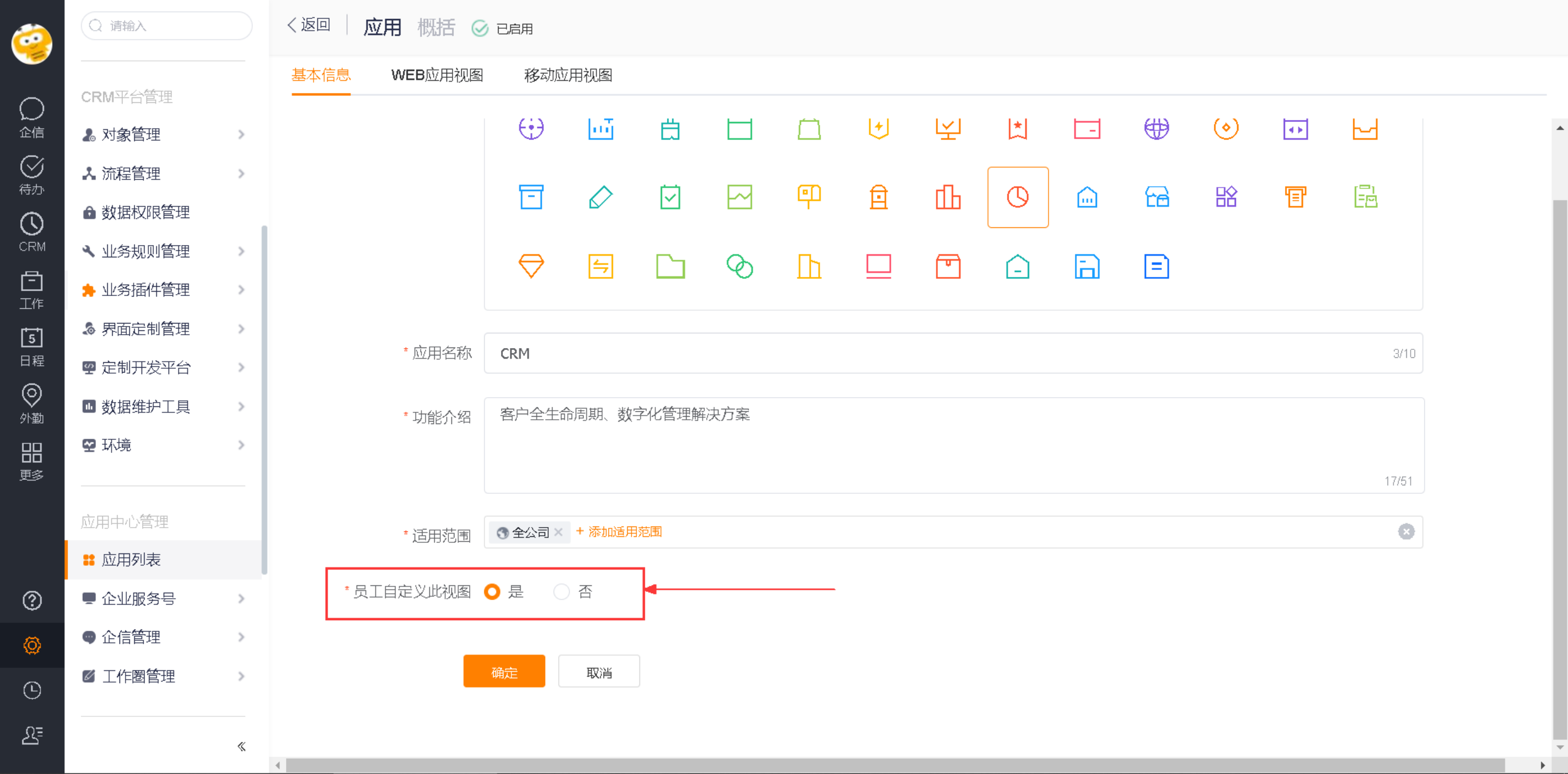This screenshot has width=1568, height=774.
Task: Choose the green overlapping circles app icon
Action: point(740,267)
